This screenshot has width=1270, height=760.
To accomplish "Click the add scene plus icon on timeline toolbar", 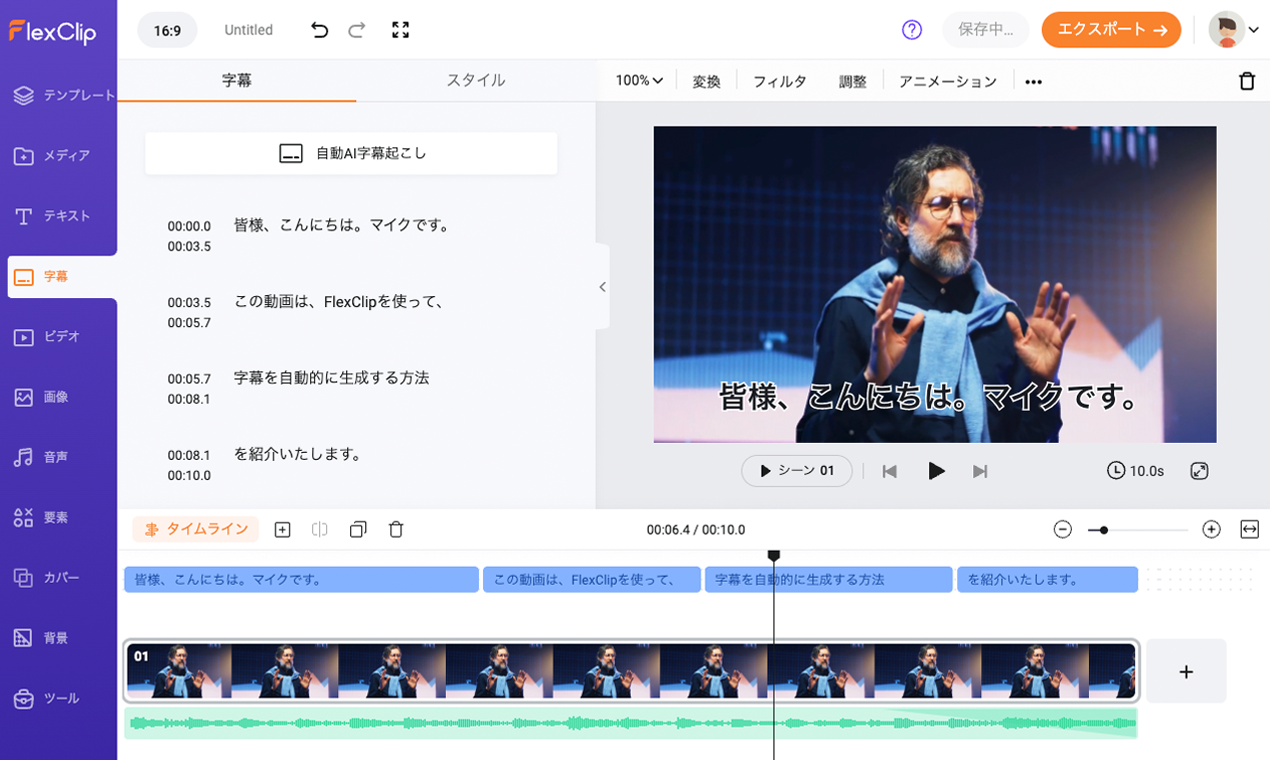I will tap(282, 529).
